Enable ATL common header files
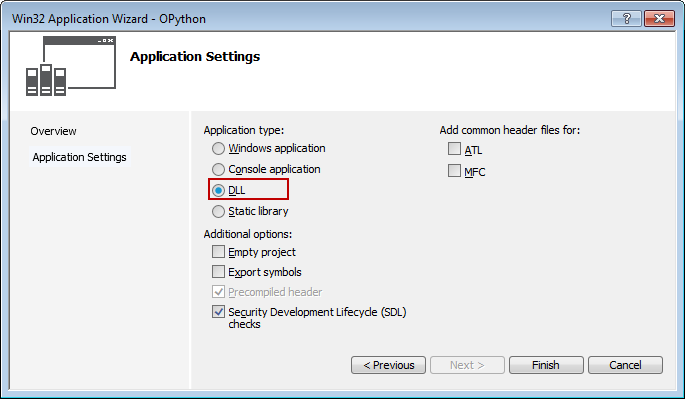The width and height of the screenshot is (685, 399). [454, 149]
